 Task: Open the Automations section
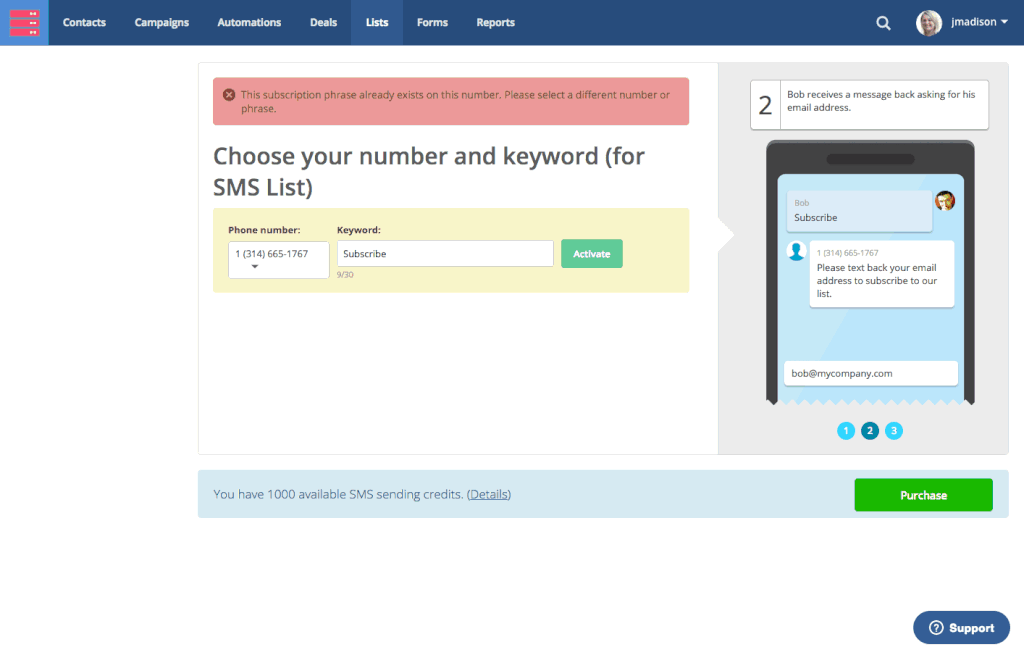click(x=249, y=22)
